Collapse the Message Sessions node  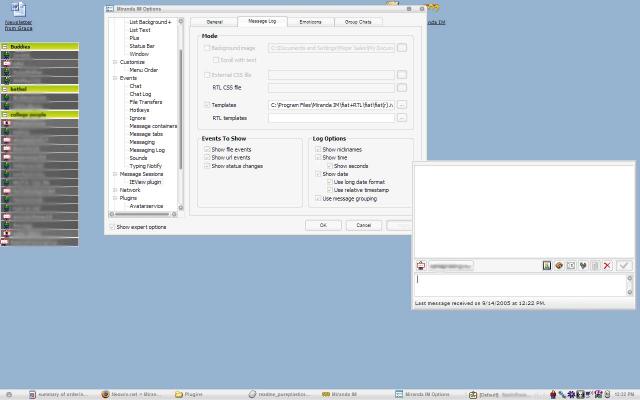click(x=115, y=174)
